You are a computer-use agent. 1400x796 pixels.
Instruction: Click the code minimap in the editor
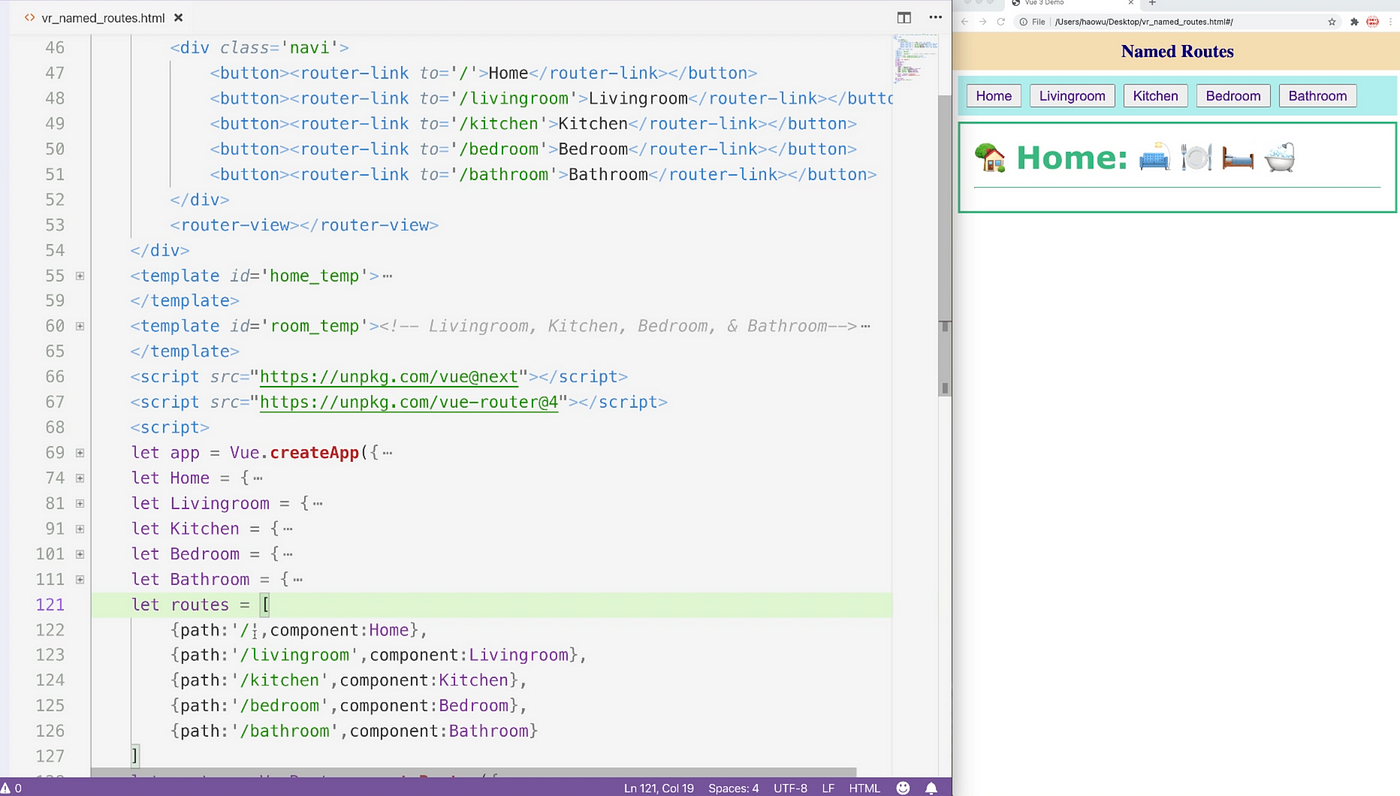pyautogui.click(x=914, y=58)
